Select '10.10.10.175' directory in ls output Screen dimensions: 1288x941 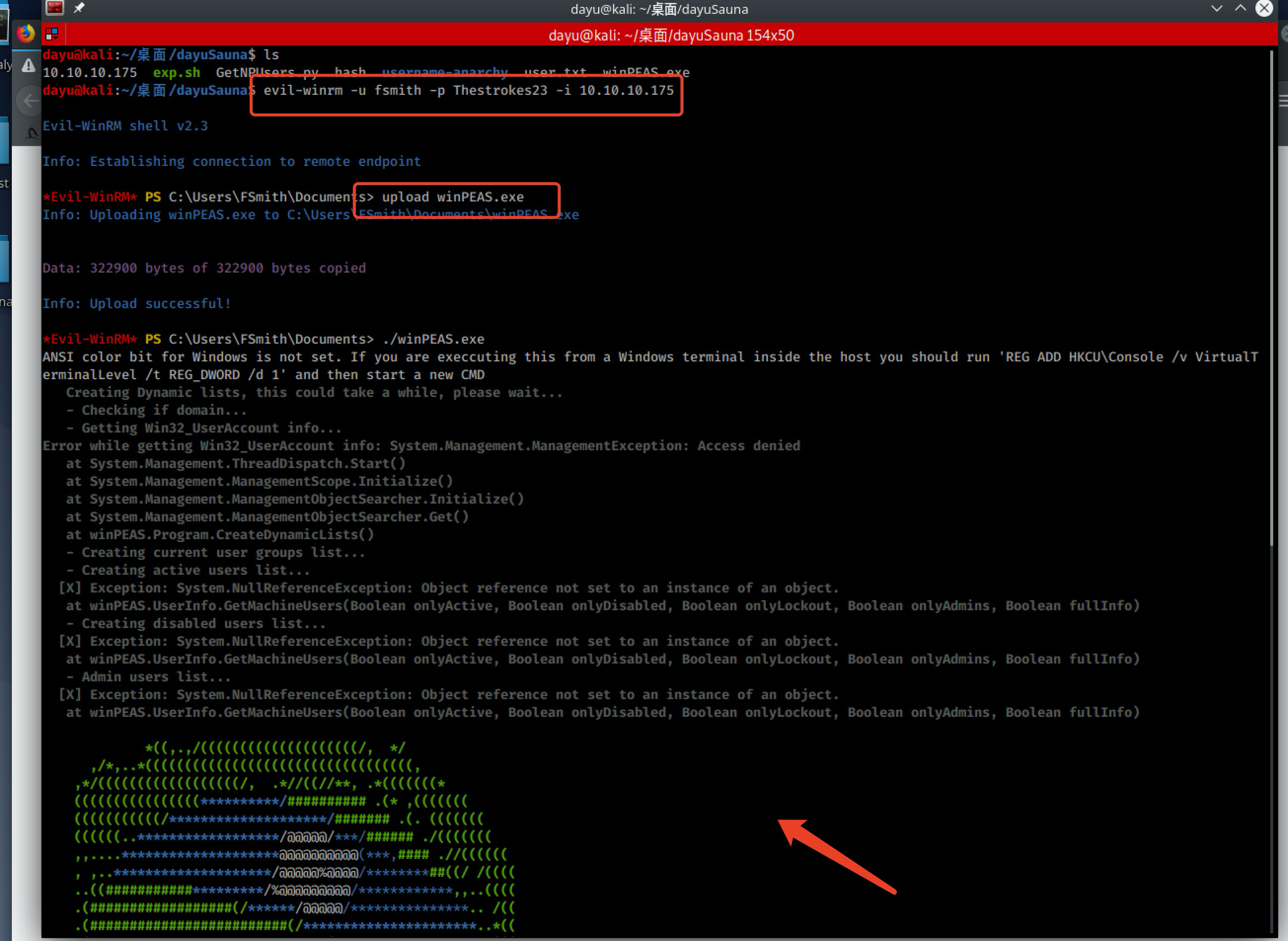(90, 73)
